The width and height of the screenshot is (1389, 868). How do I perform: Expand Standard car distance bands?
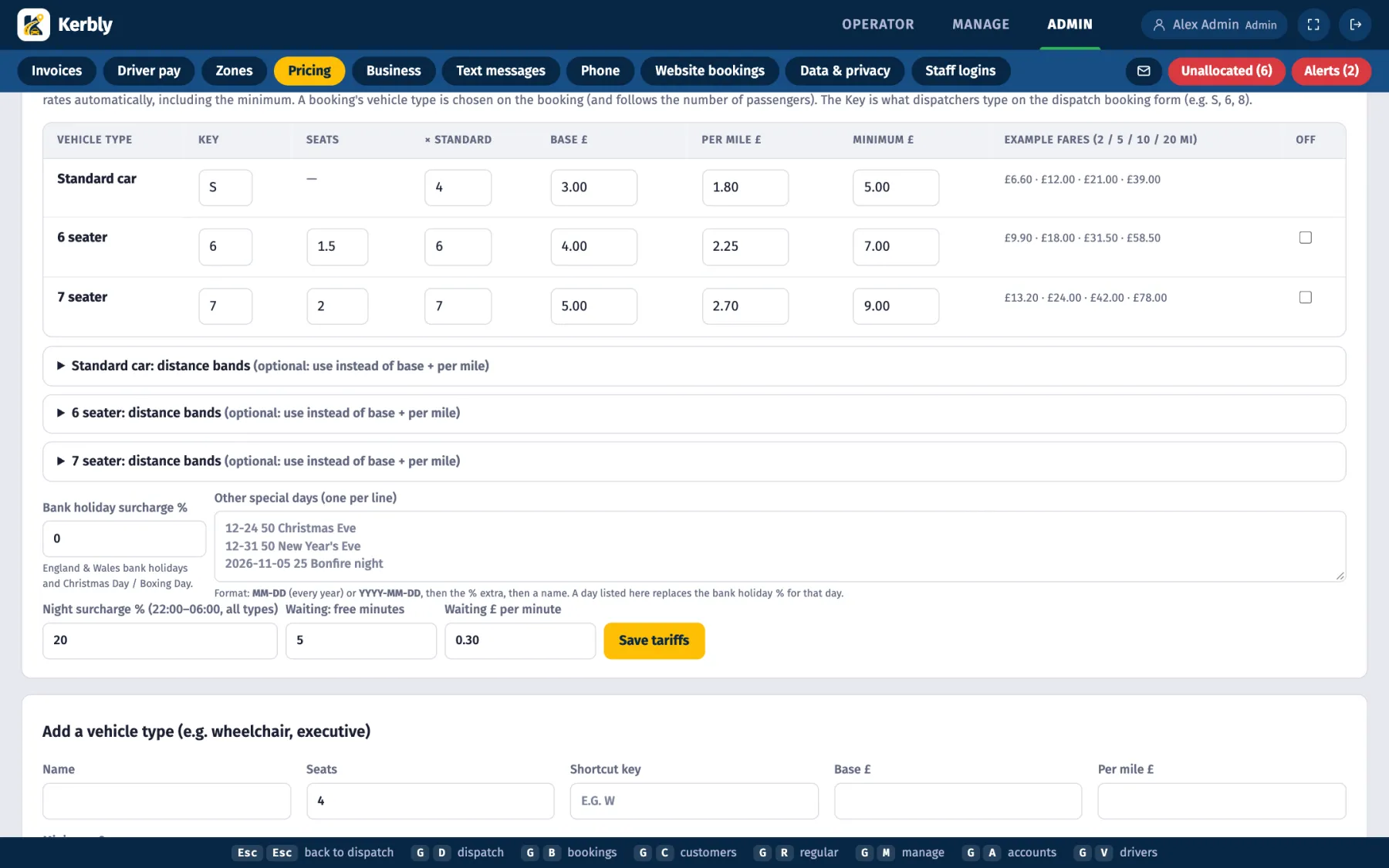tap(694, 366)
